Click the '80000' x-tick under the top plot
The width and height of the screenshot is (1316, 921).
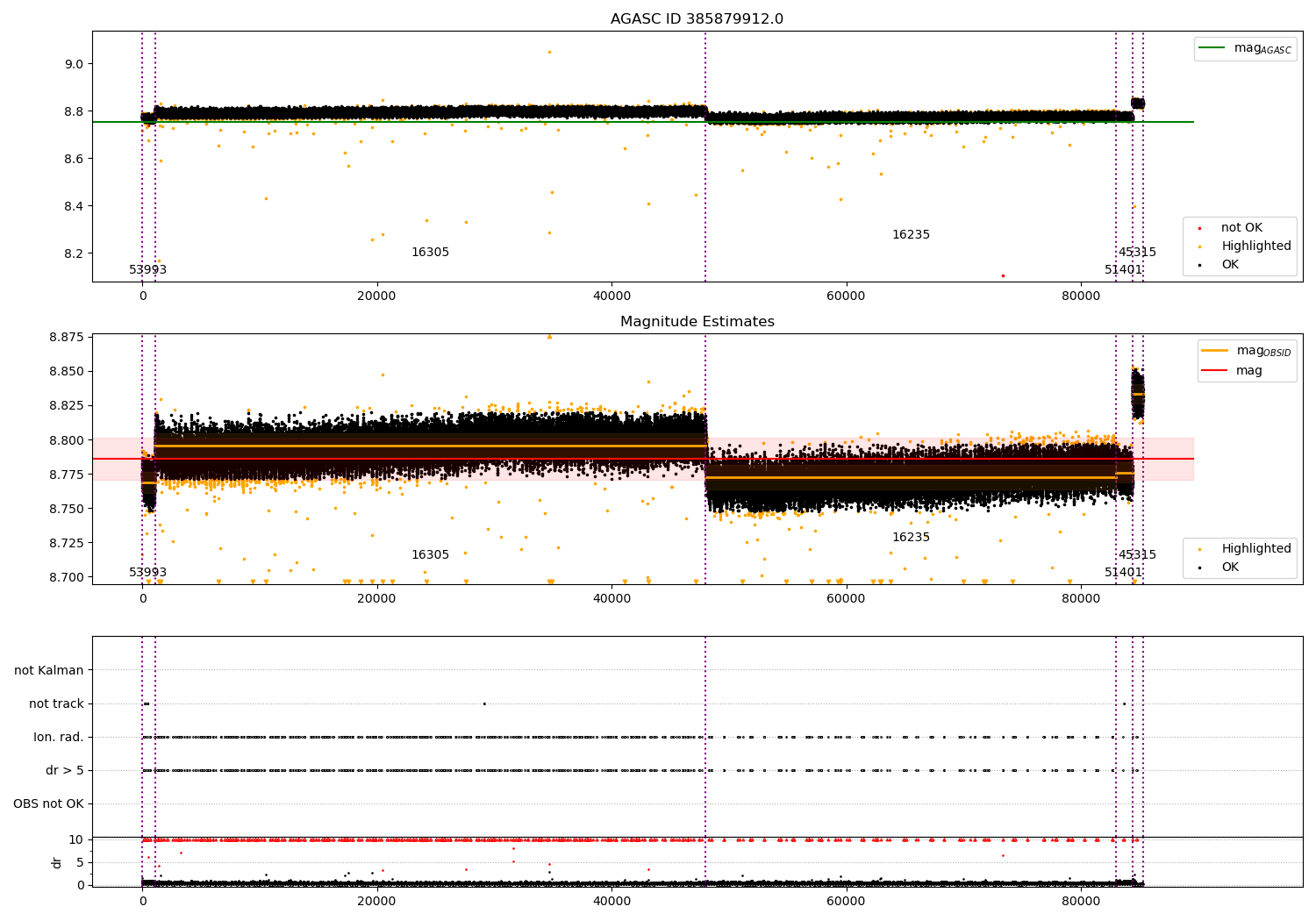(x=1081, y=296)
